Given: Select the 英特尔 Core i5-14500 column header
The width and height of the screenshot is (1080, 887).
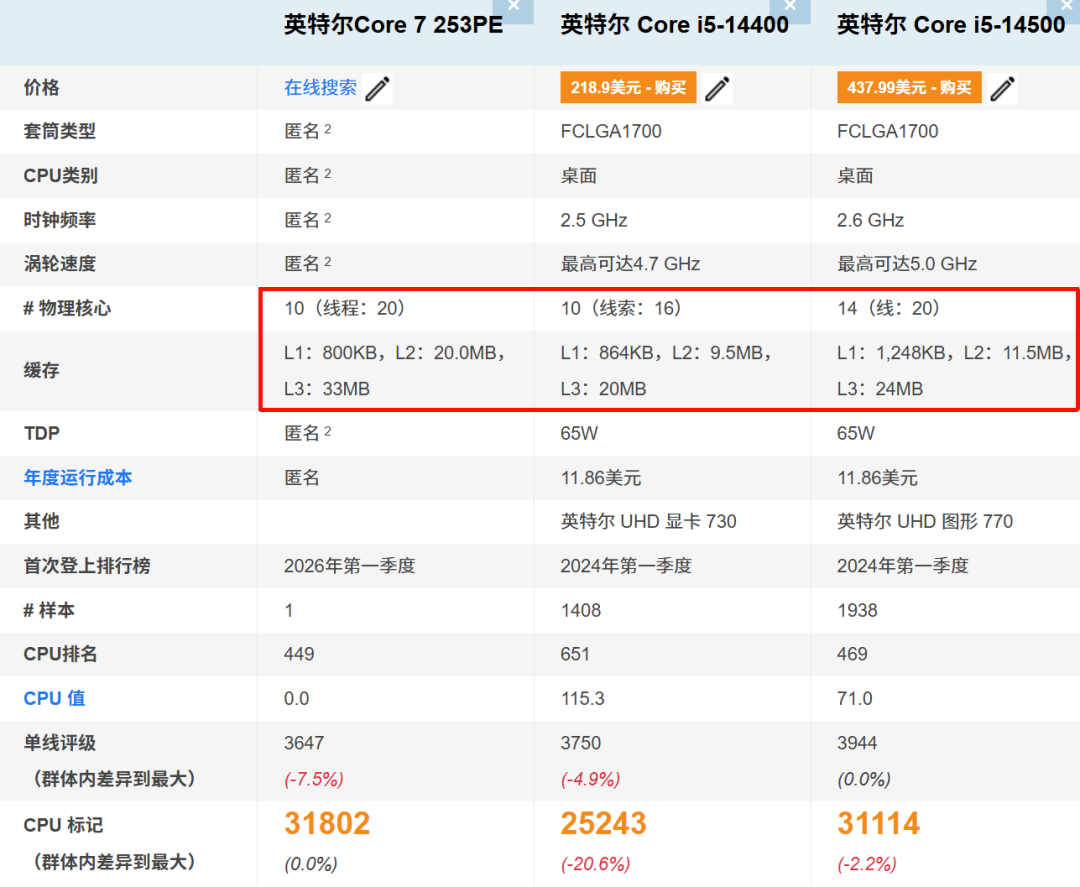Looking at the screenshot, I should (x=952, y=24).
